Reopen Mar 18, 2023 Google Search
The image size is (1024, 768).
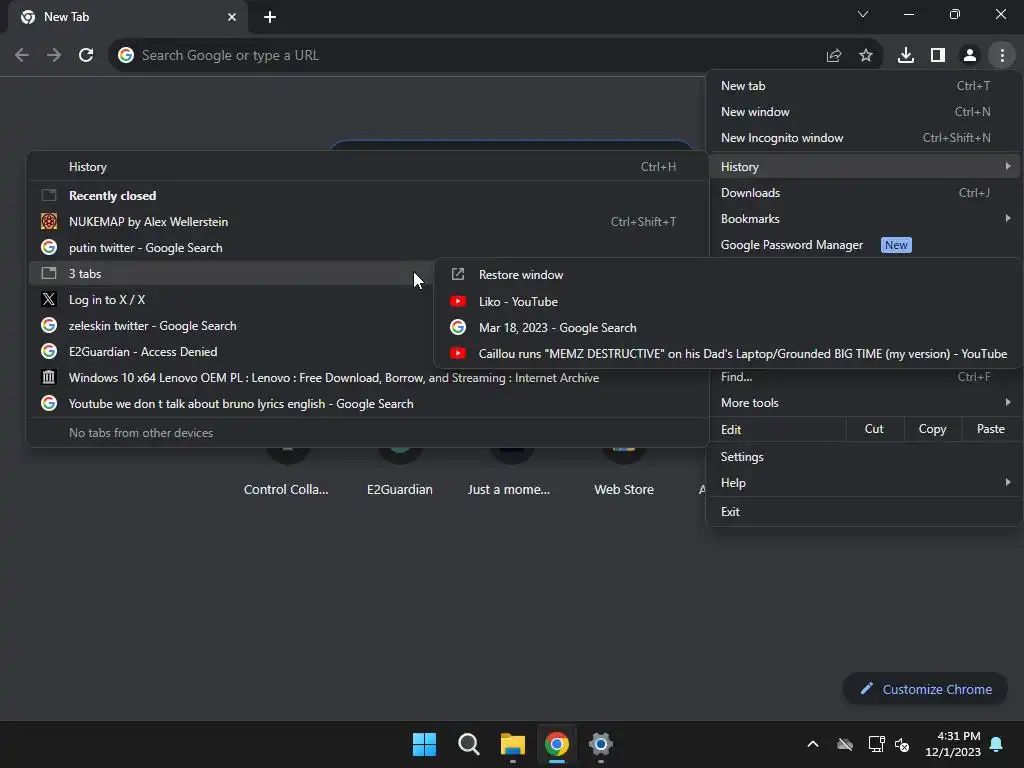(727, 328)
